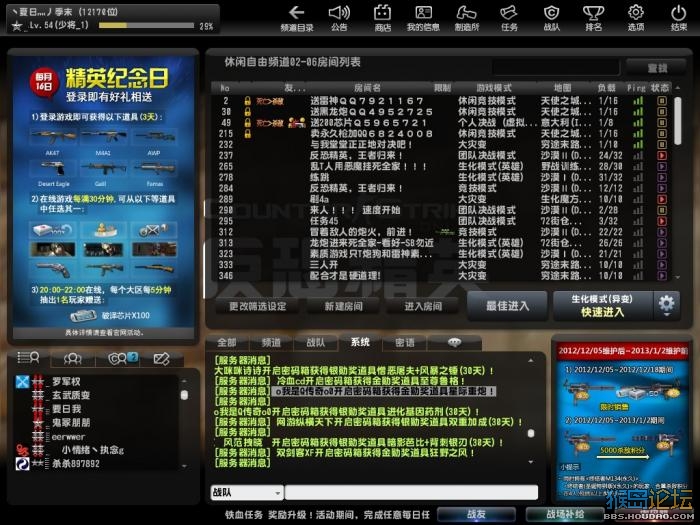Sort room list by Ping column

[x=636, y=88]
